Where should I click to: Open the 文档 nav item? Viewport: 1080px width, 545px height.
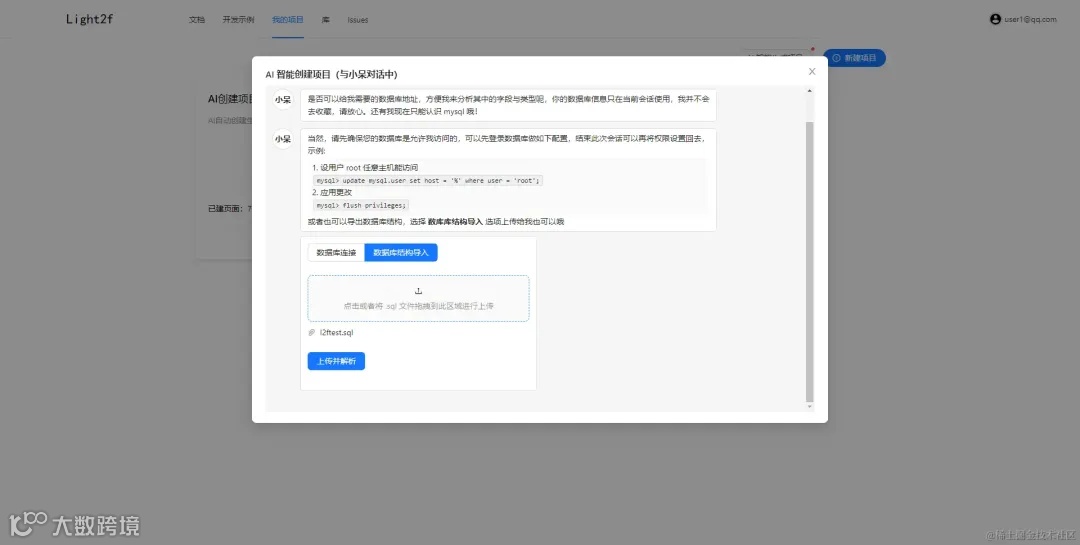[x=197, y=20]
